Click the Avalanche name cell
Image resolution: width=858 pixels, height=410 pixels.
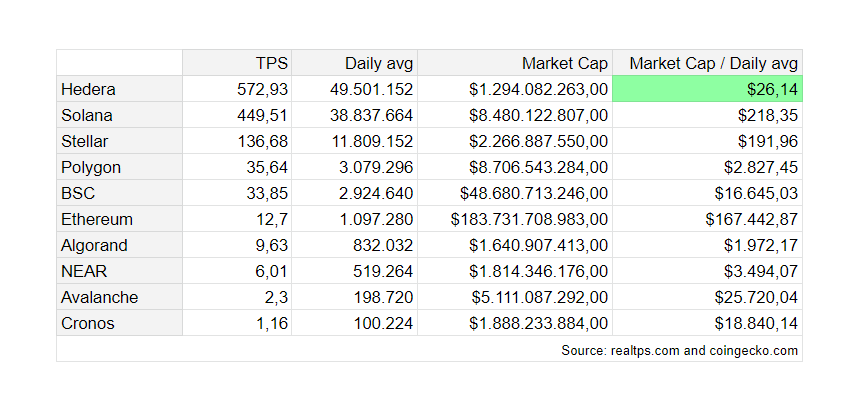click(119, 297)
